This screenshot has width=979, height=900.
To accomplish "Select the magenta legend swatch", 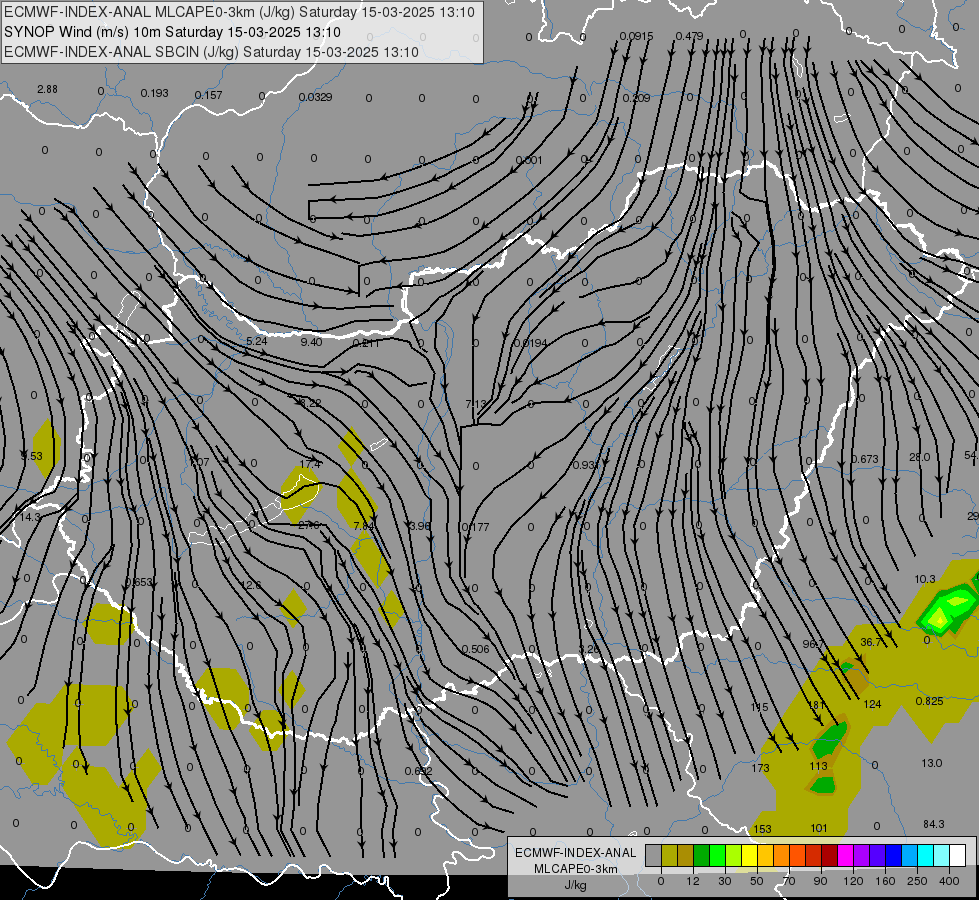I will [x=846, y=855].
